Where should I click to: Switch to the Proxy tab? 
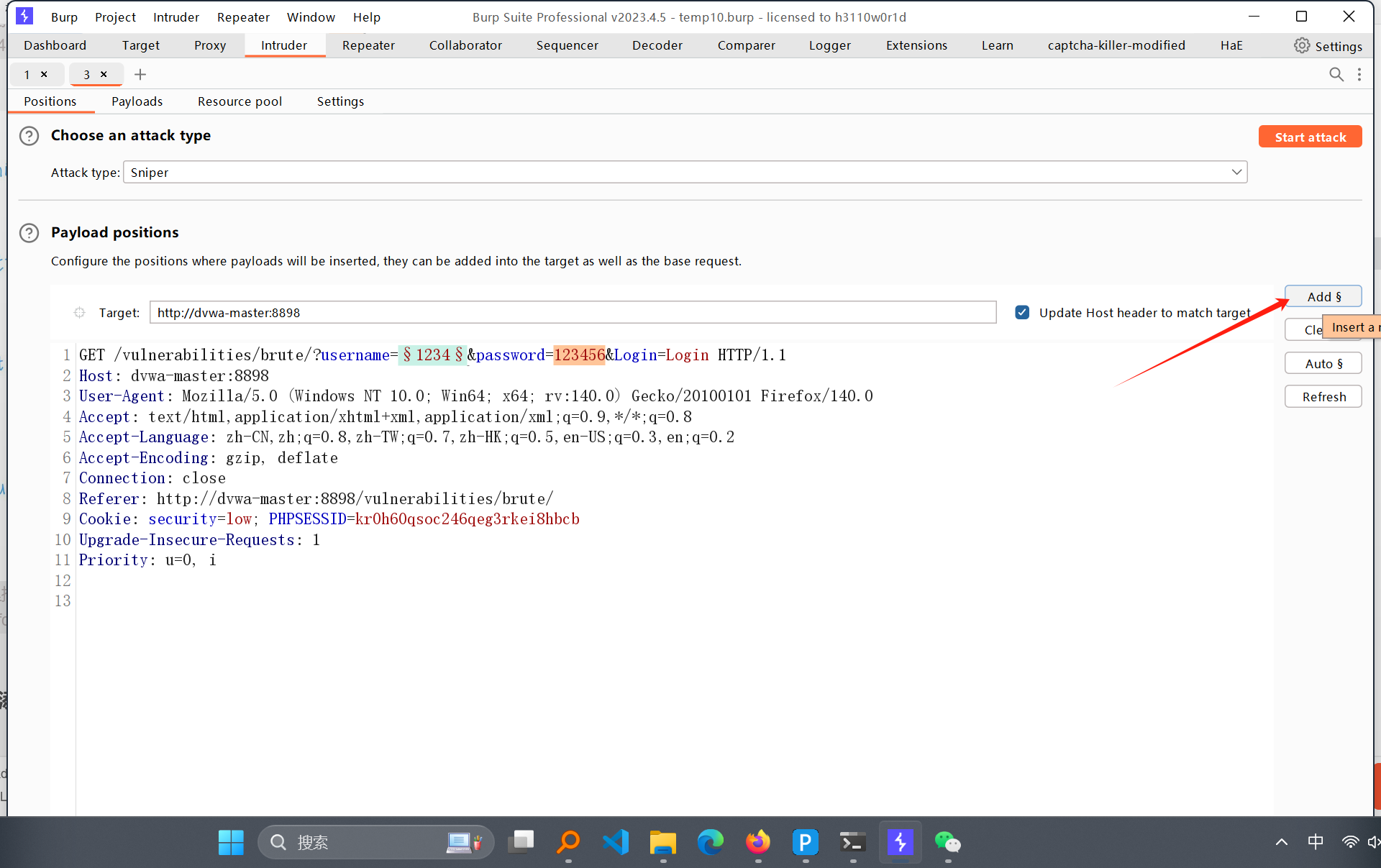(210, 45)
